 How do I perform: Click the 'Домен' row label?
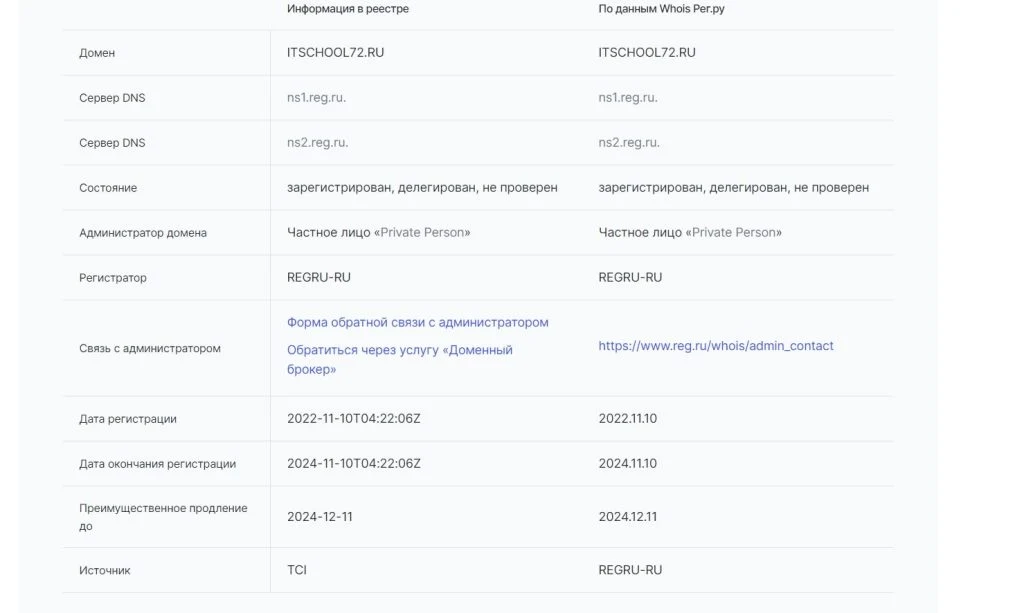[97, 54]
